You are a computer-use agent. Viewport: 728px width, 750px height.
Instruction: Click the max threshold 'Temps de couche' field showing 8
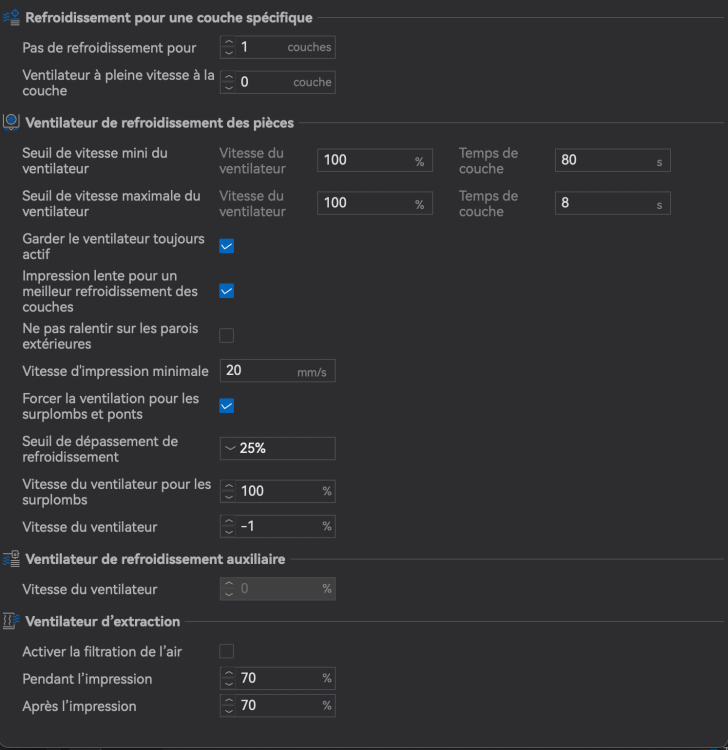coord(603,203)
